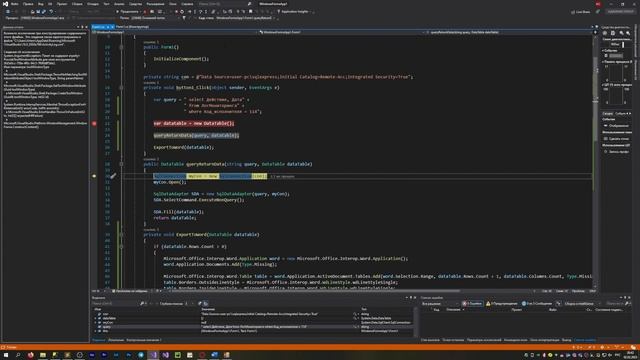Click the Application Insights icon
Screen dimensions: 640x360
(279, 11)
